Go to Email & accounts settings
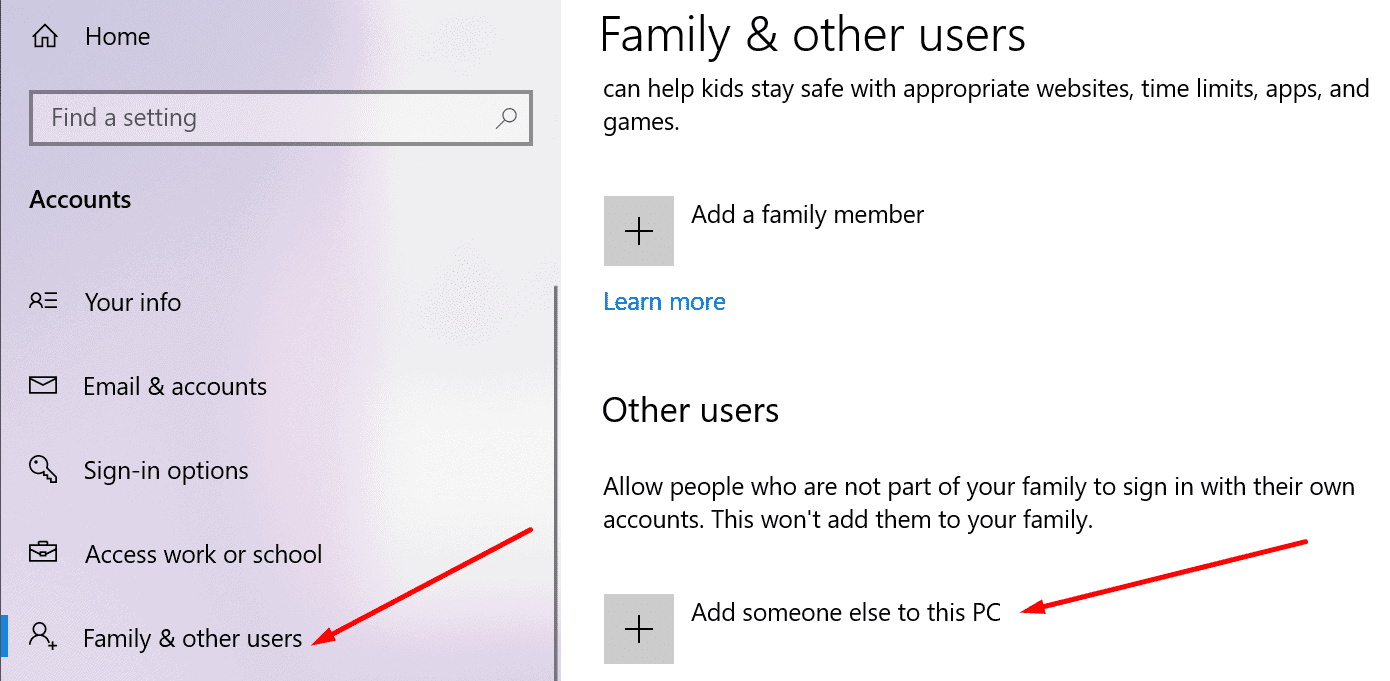 (175, 386)
